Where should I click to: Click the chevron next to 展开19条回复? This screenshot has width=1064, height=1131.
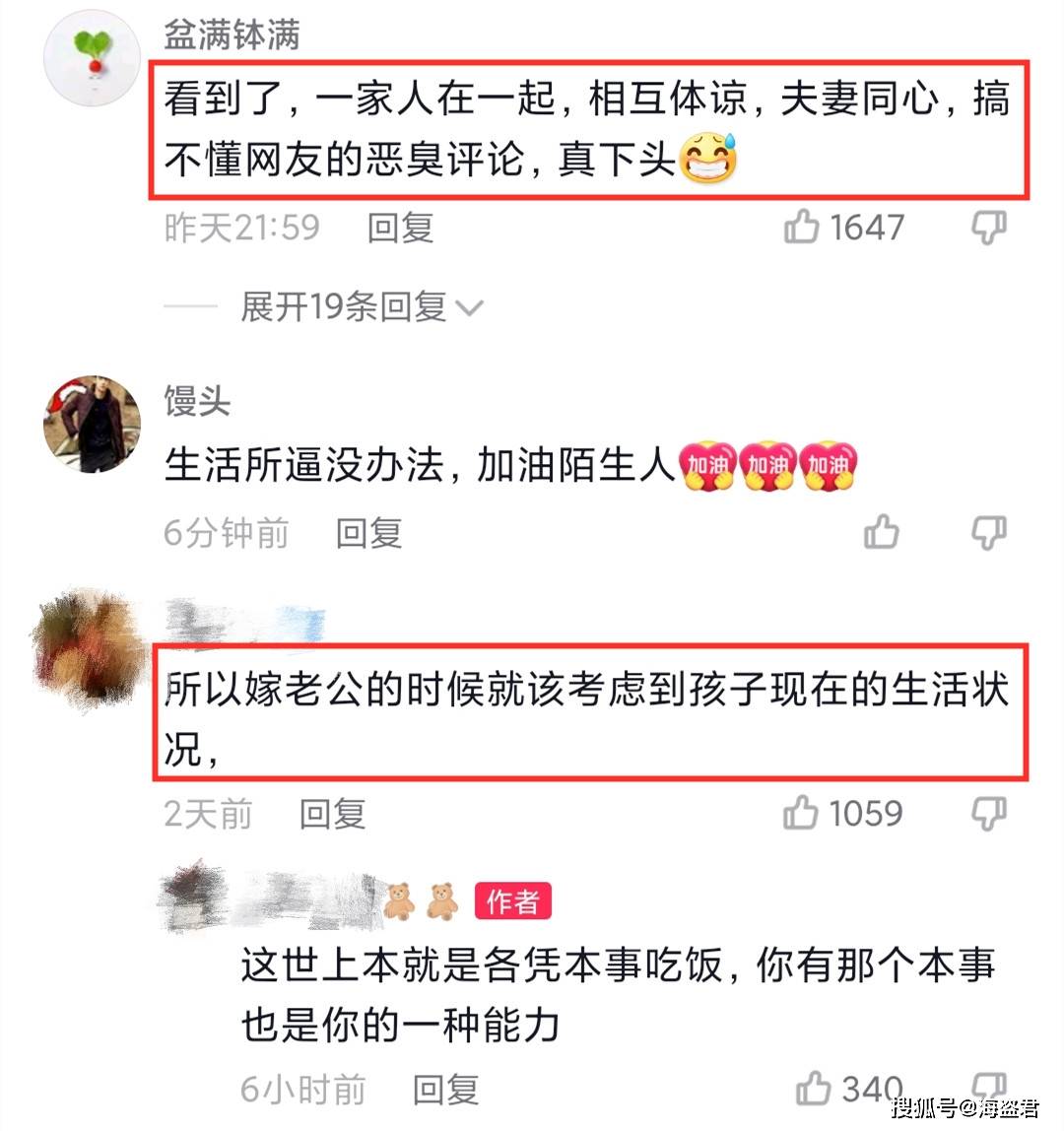470,308
